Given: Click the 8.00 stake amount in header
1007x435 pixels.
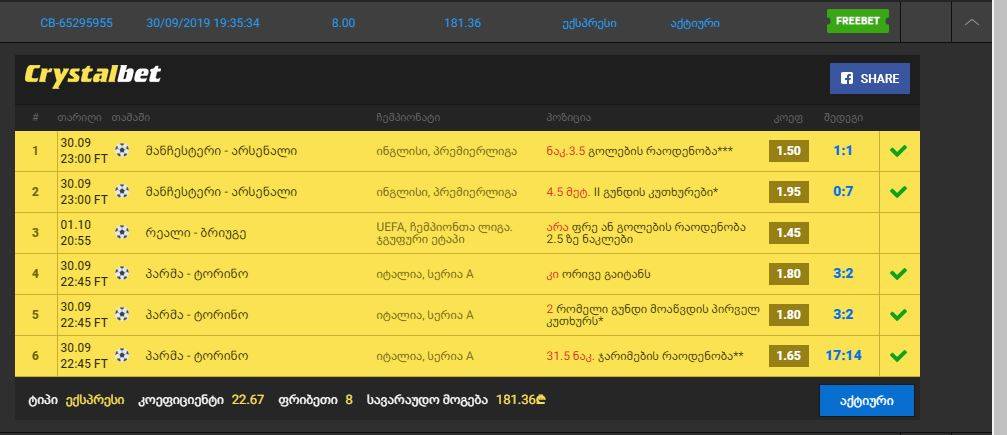Looking at the screenshot, I should (x=343, y=23).
